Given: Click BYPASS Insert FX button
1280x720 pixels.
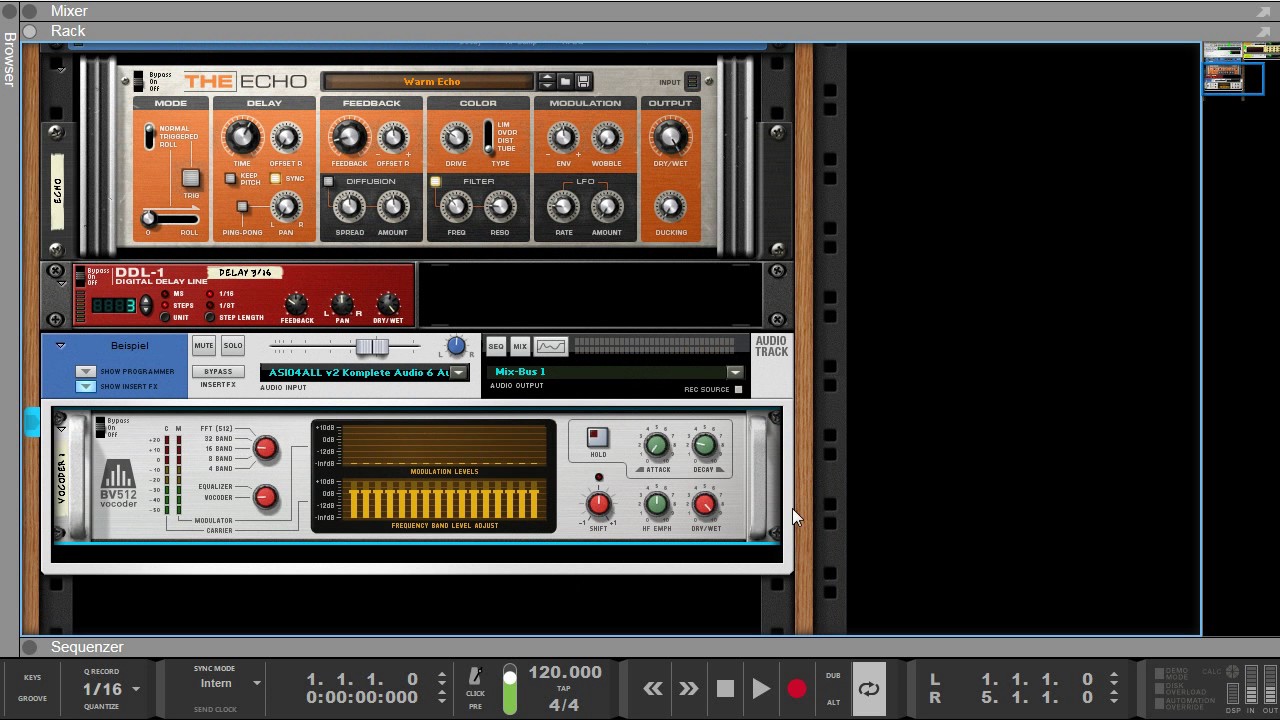Looking at the screenshot, I should pos(218,372).
